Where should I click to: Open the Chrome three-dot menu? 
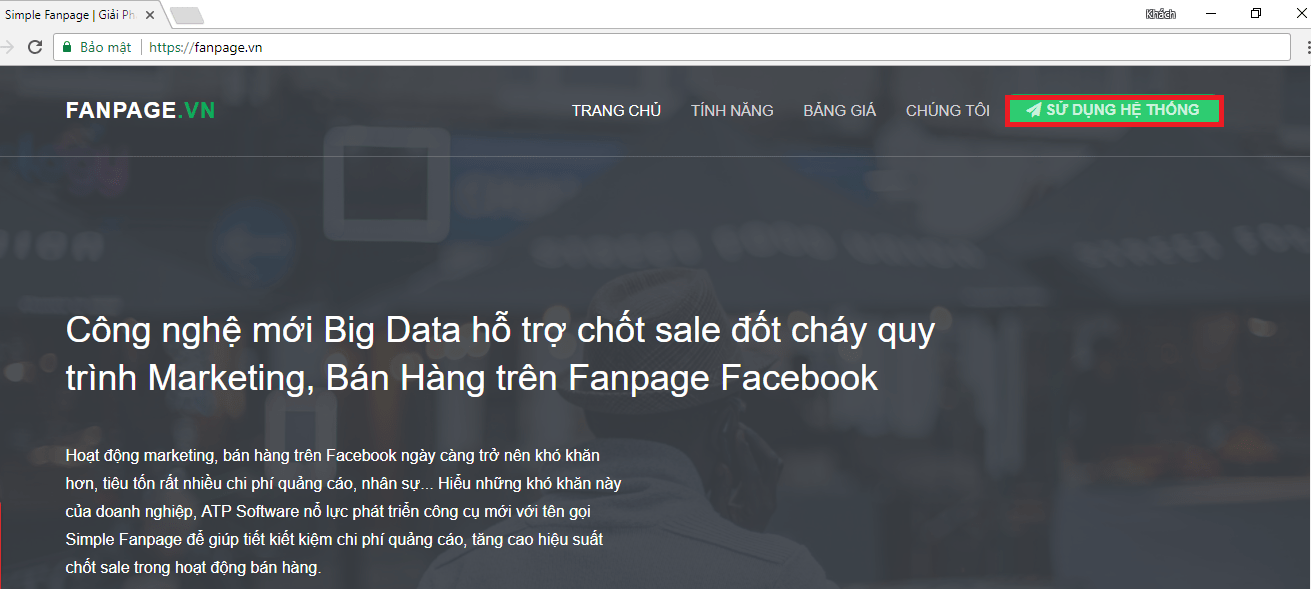[x=1308, y=47]
